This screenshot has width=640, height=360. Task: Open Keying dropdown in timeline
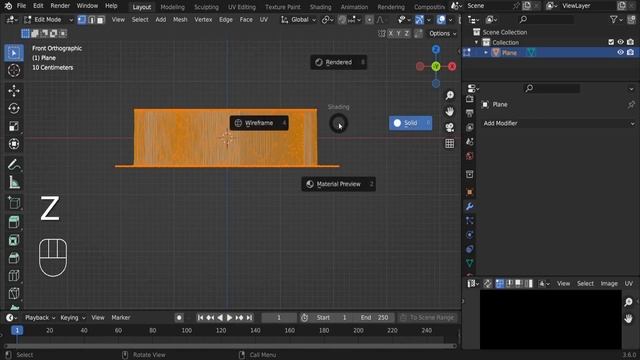coord(73,318)
